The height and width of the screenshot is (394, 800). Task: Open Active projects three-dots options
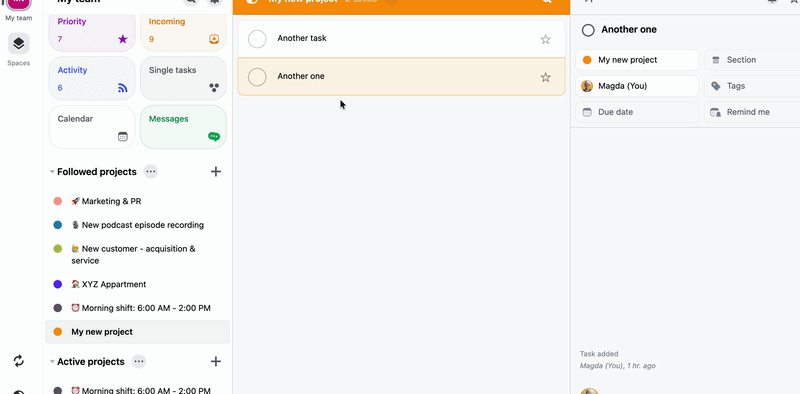pos(139,361)
